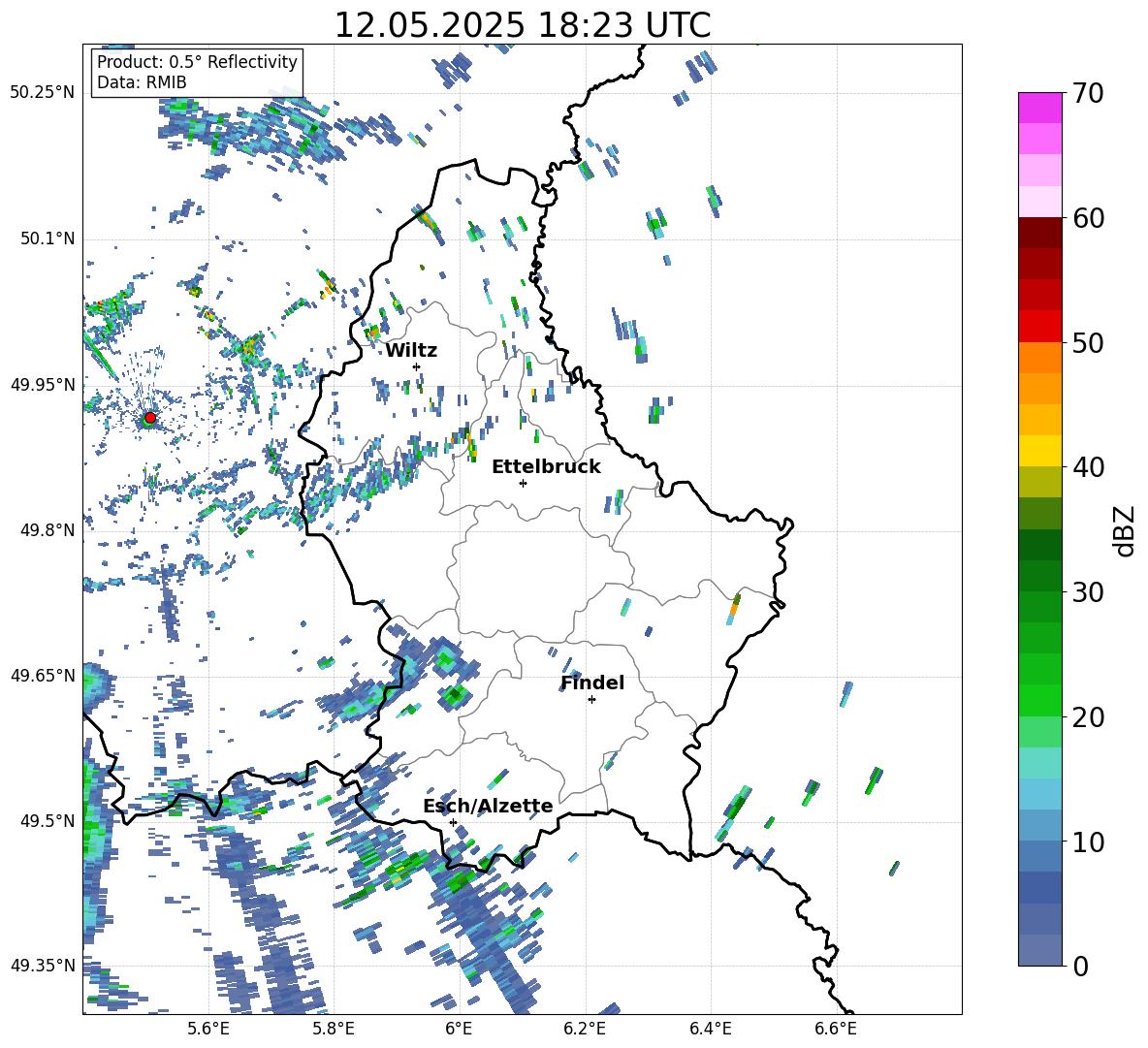The width and height of the screenshot is (1148, 1048).
Task: Click the dark blue colorbar segment below 10
Action: (1040, 887)
